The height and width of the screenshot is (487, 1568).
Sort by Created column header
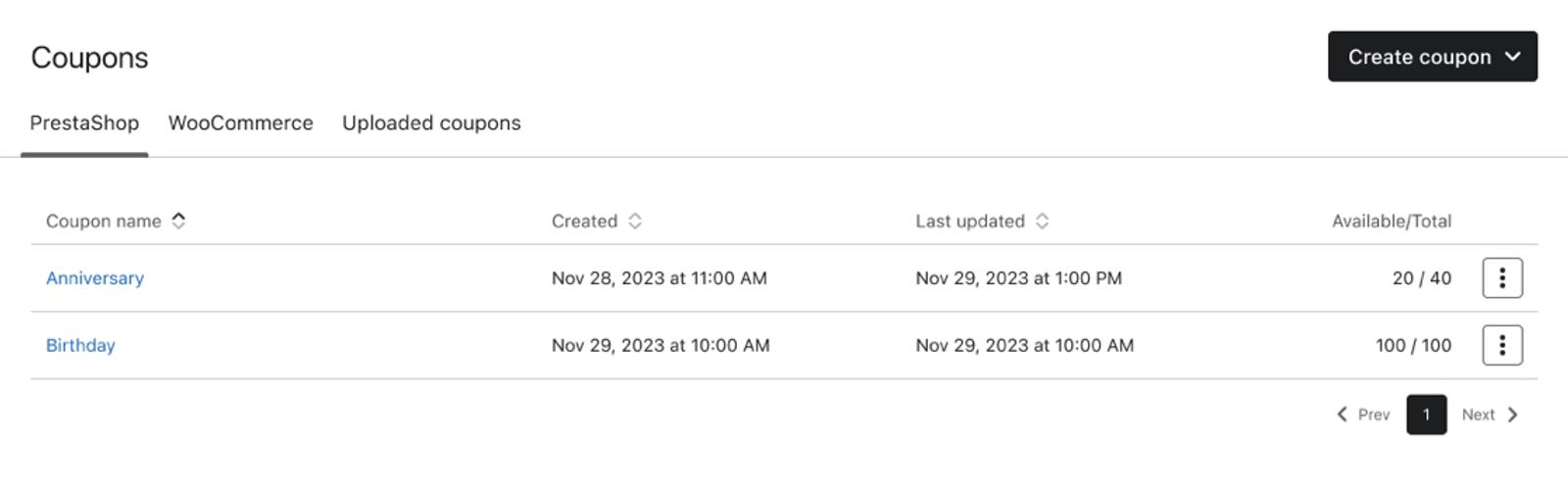pyautogui.click(x=584, y=221)
